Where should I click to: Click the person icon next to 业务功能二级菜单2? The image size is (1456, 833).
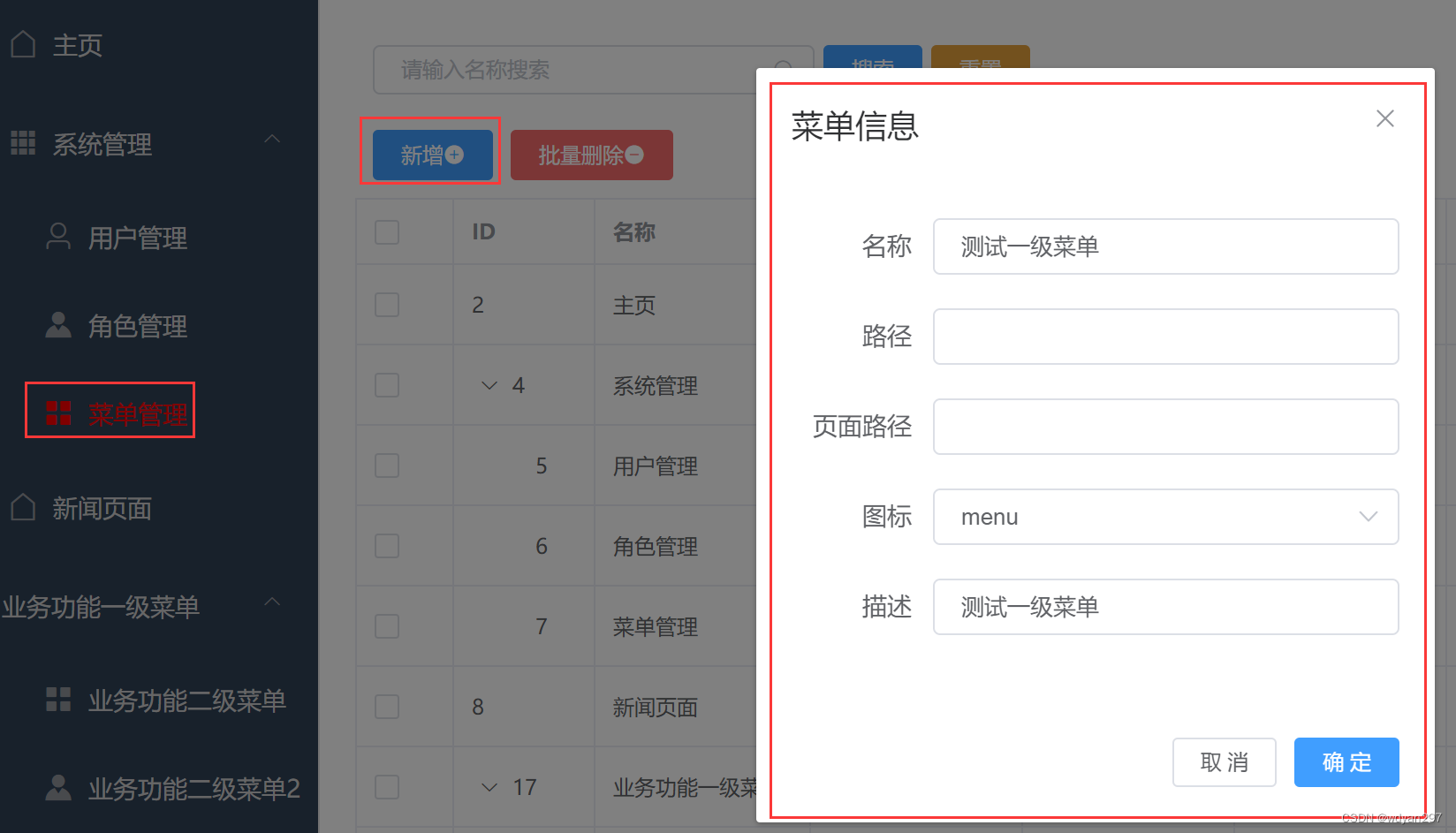click(57, 786)
